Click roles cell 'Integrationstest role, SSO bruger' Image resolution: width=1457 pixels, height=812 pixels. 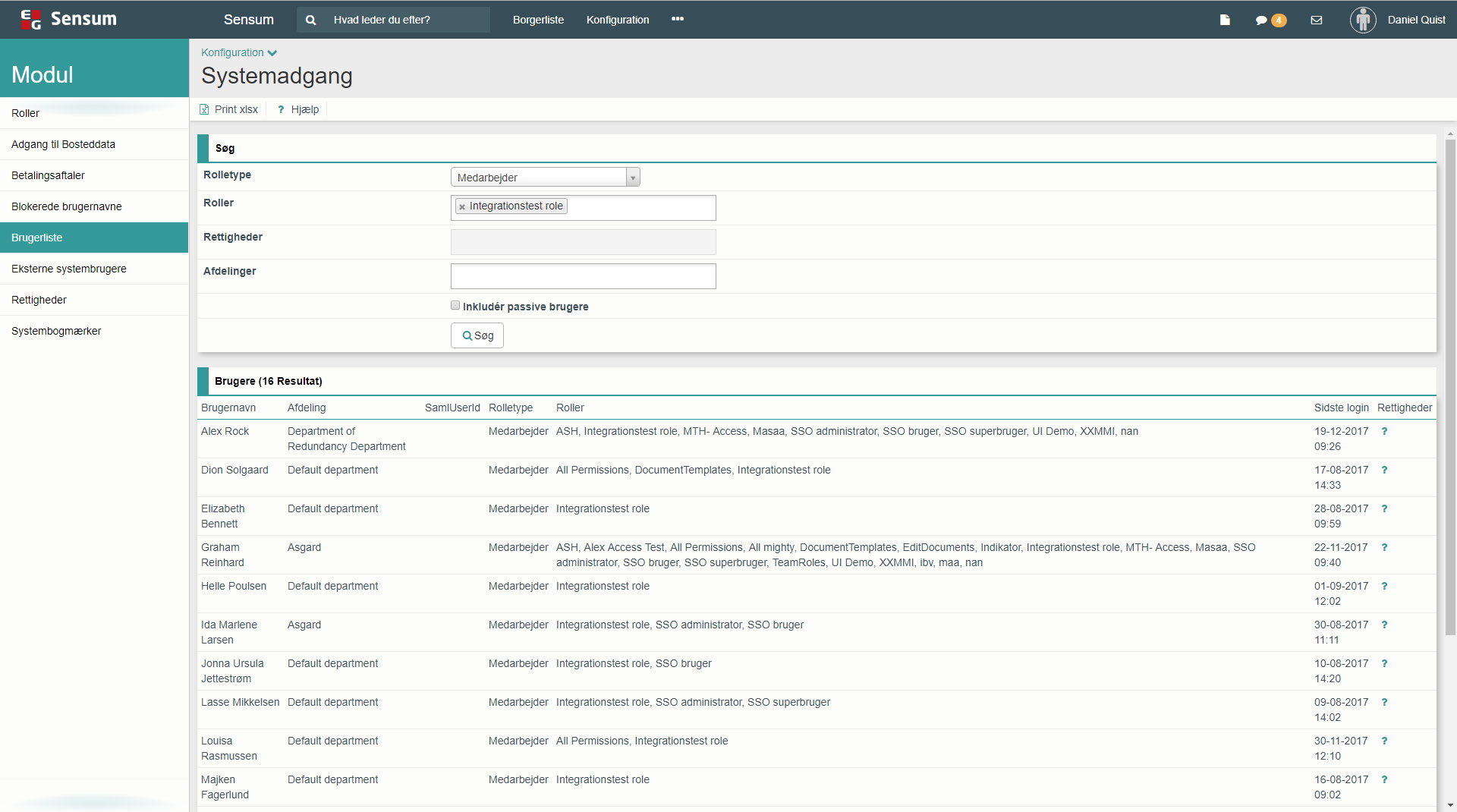(634, 663)
